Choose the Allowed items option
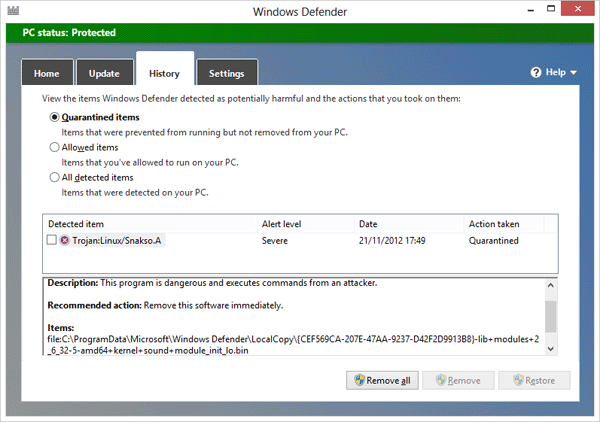The height and width of the screenshot is (422, 600). 54,147
